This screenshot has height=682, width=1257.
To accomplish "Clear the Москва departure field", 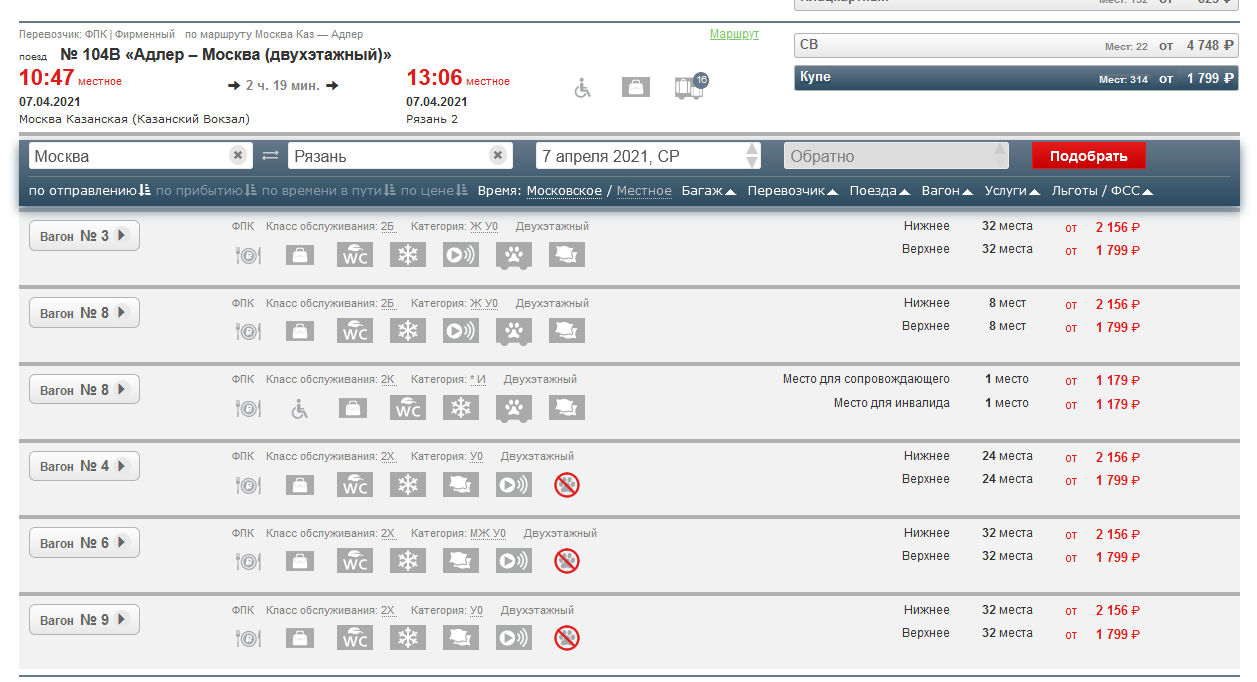I will (x=237, y=156).
